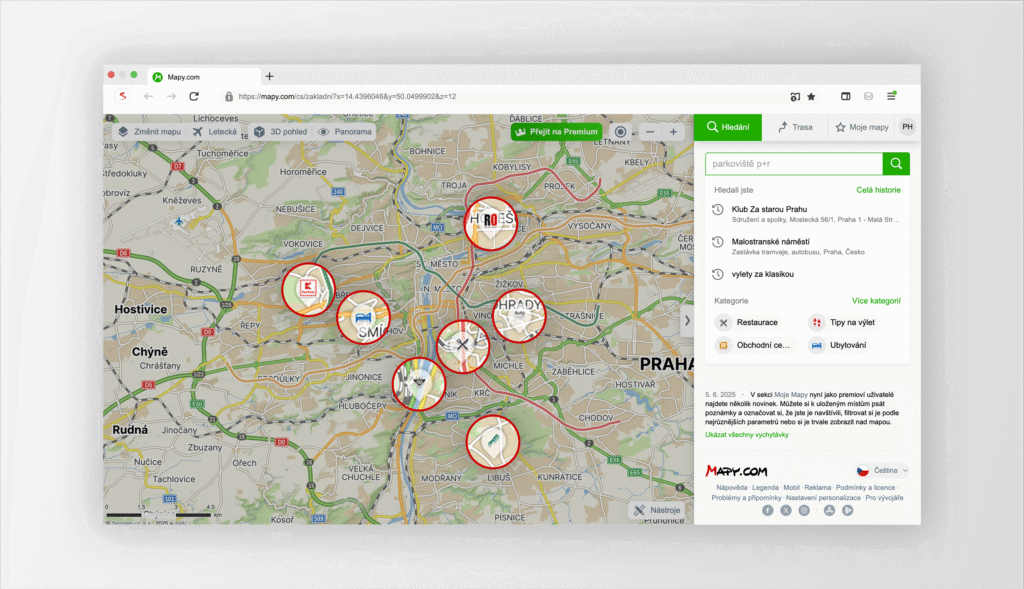This screenshot has height=589, width=1024.
Task: Toggle Panorama street view mode
Action: click(345, 132)
